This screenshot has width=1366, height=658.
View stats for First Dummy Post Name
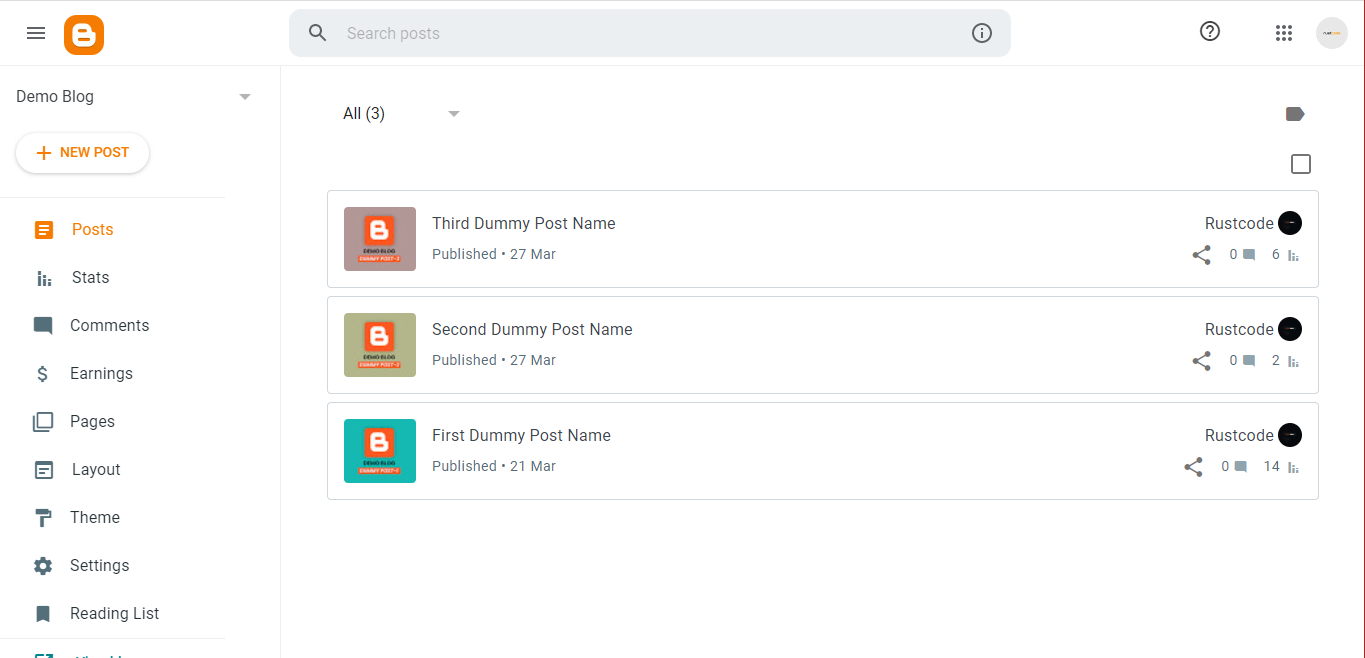tap(1293, 466)
